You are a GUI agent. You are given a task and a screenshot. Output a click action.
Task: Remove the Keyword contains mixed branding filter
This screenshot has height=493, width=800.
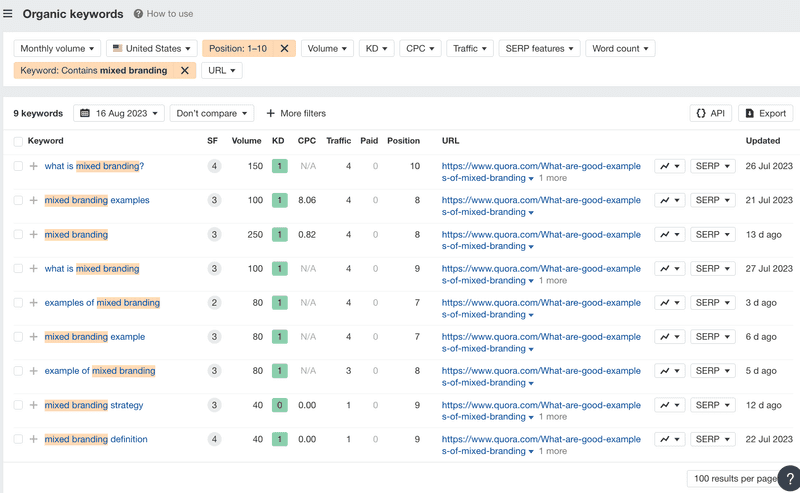coord(185,70)
